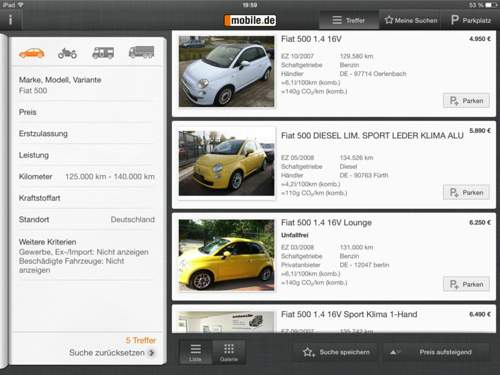The image size is (500, 375).
Task: Click the 5.890 € price
Action: point(480,130)
